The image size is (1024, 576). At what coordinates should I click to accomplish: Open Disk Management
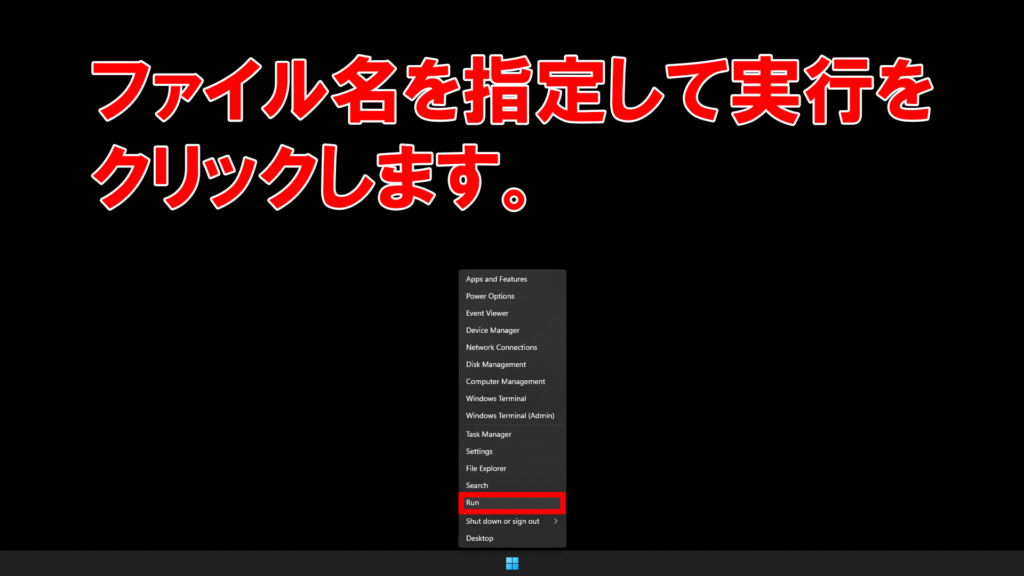point(495,364)
